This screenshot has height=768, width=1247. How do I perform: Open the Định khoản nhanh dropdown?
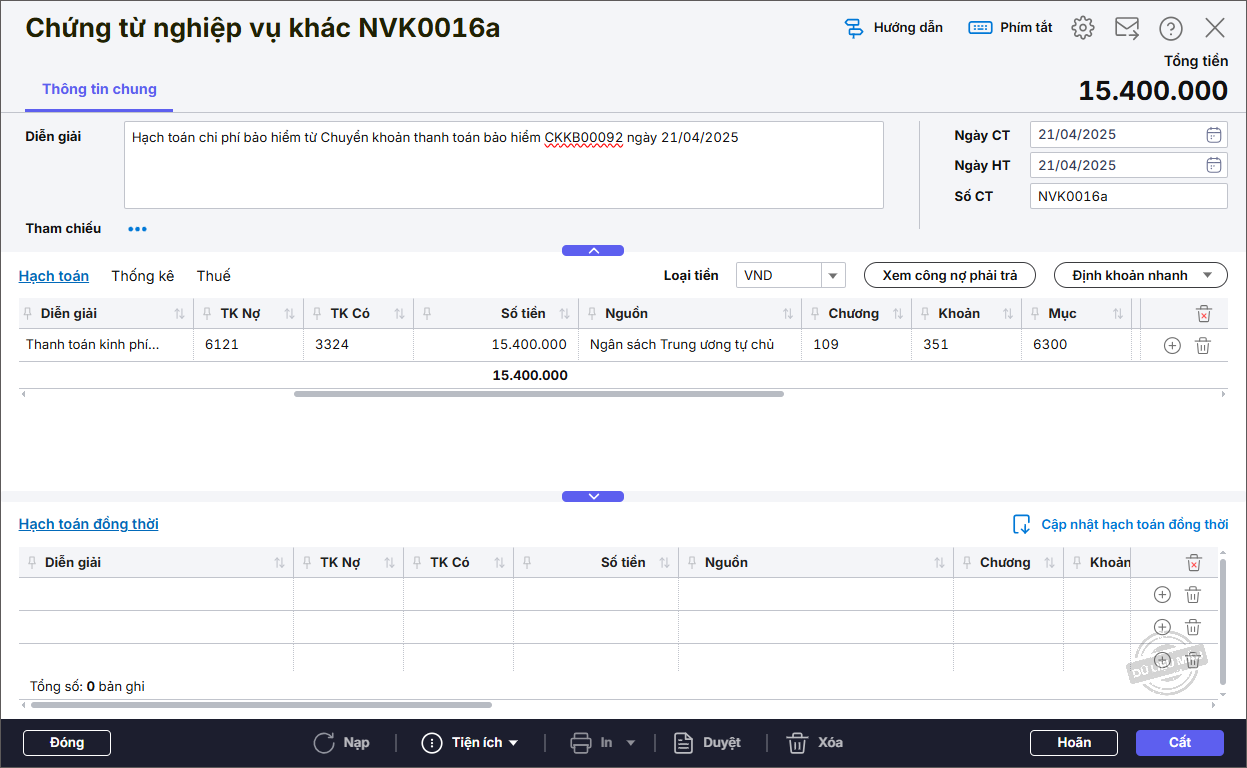click(1140, 275)
